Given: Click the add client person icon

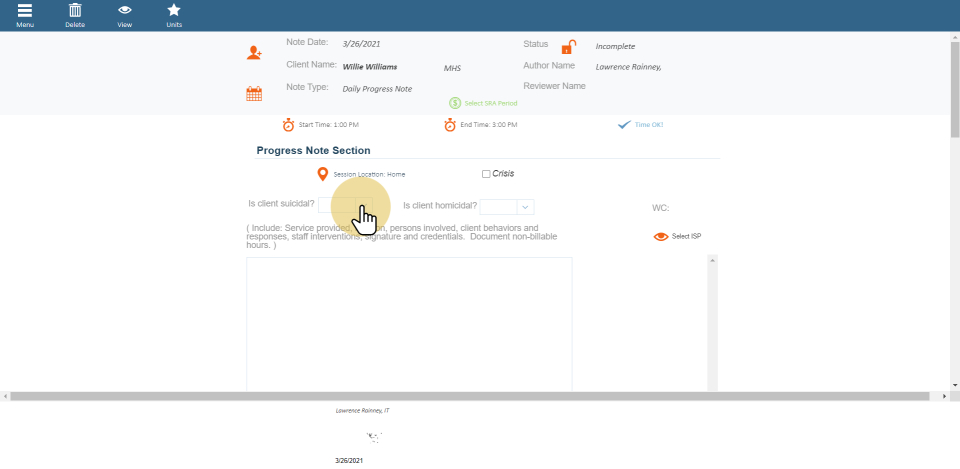Looking at the screenshot, I should point(254,53).
